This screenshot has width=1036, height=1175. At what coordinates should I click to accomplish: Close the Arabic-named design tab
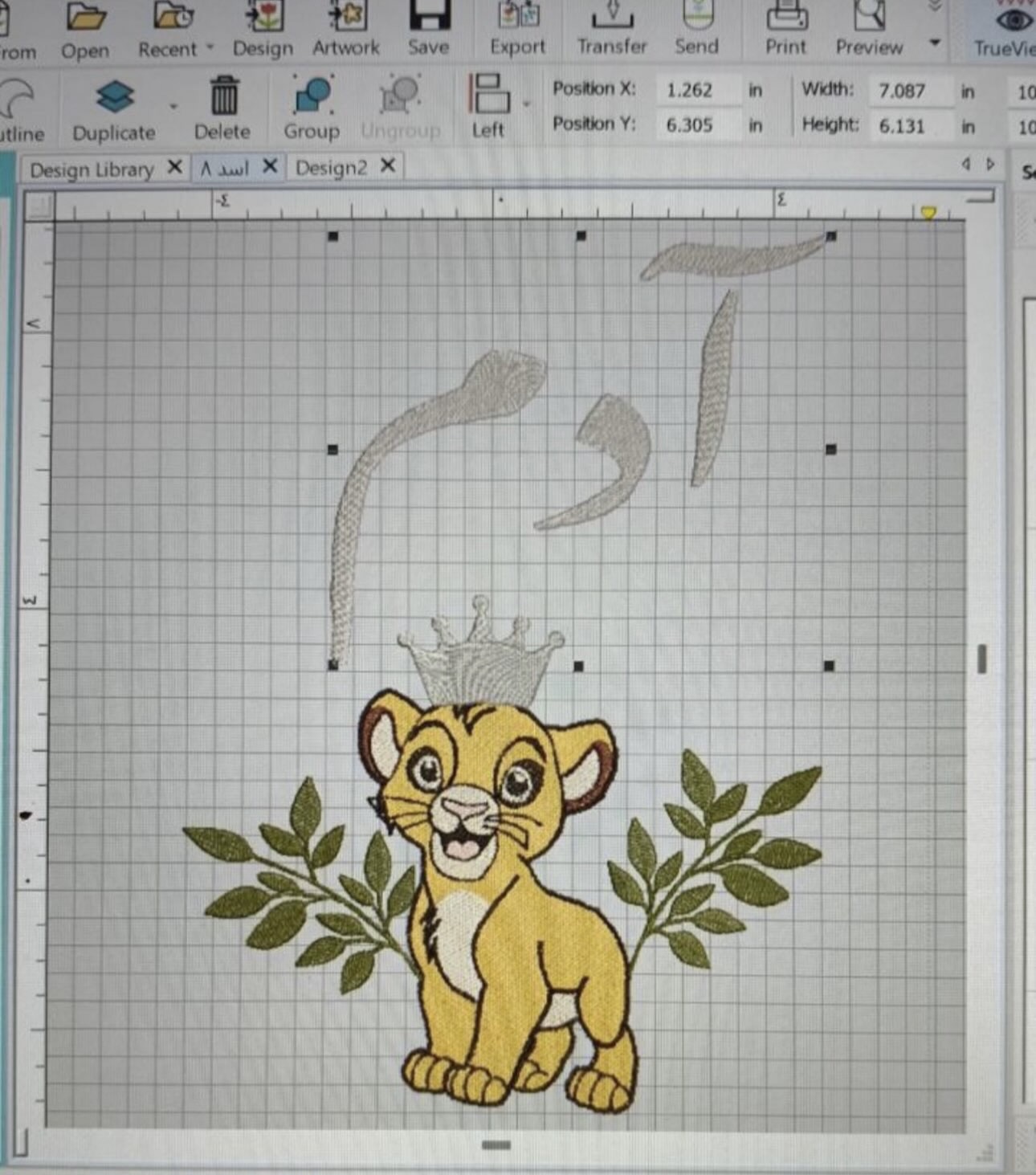(270, 166)
